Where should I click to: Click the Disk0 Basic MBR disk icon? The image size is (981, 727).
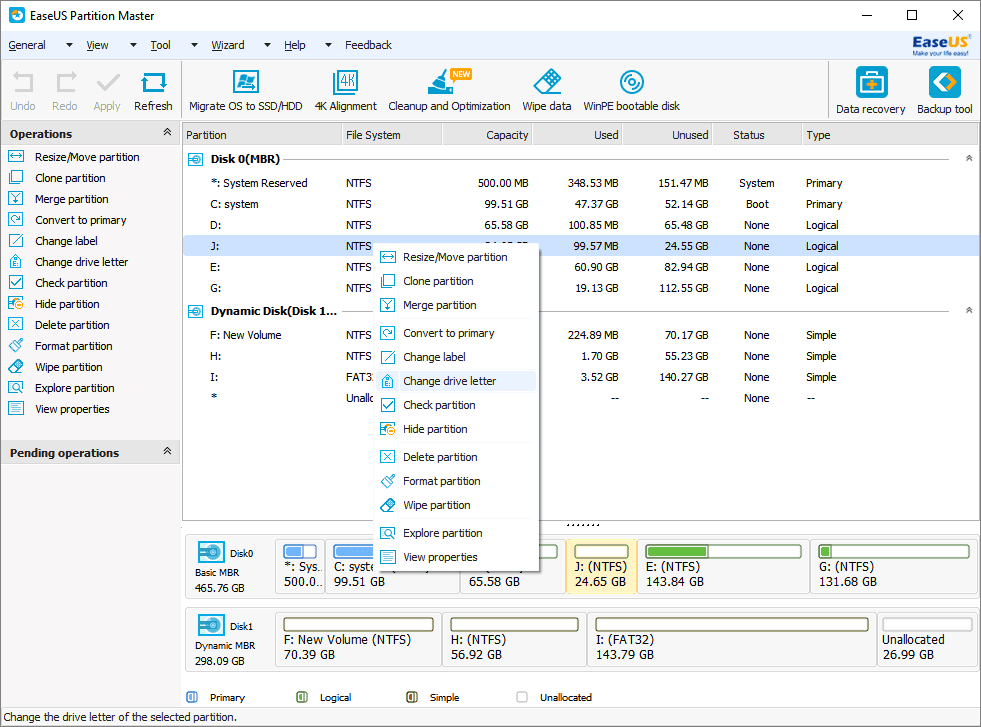211,552
